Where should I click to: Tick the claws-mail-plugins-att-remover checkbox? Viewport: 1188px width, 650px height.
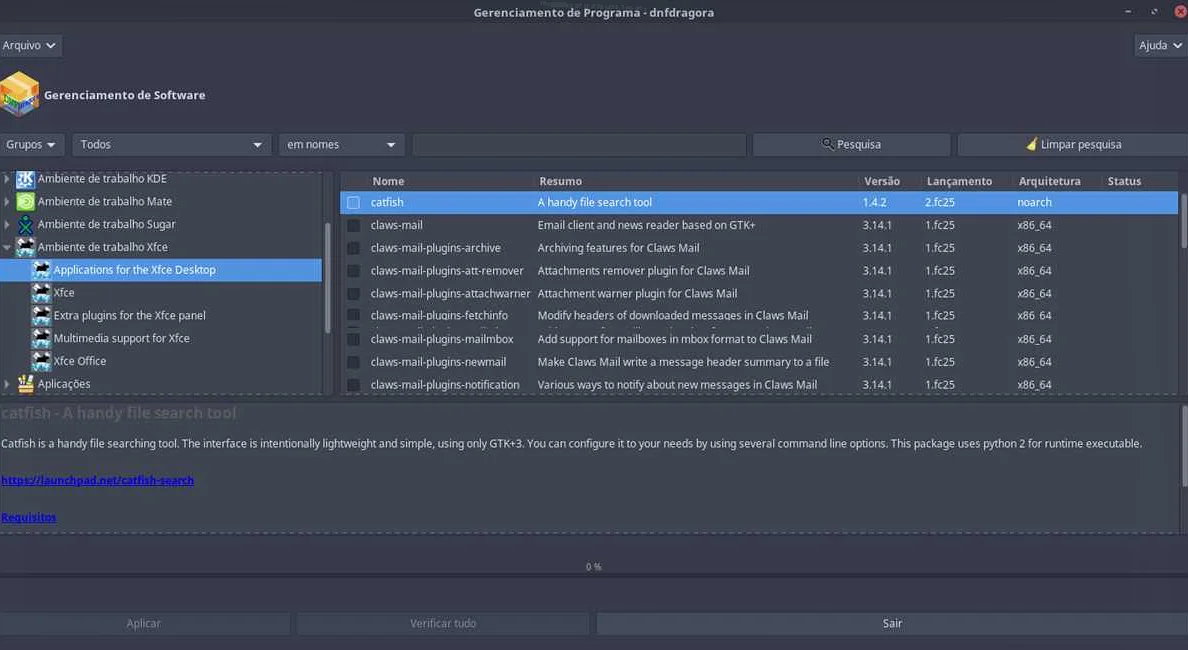353,270
